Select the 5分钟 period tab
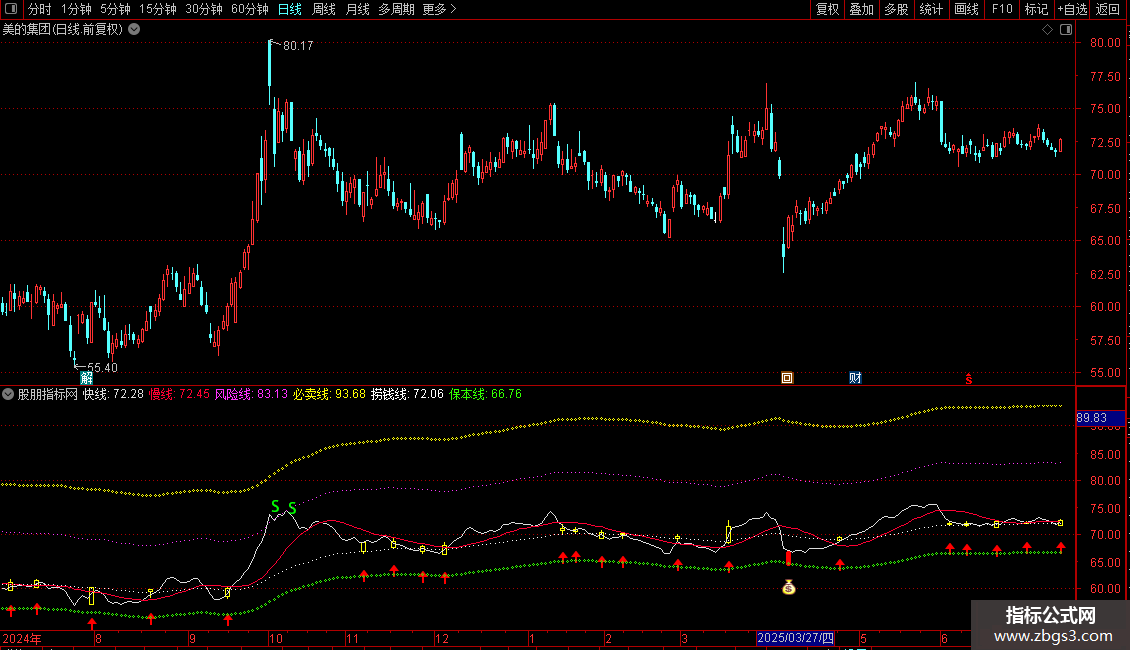This screenshot has height=650, width=1130. coord(115,9)
